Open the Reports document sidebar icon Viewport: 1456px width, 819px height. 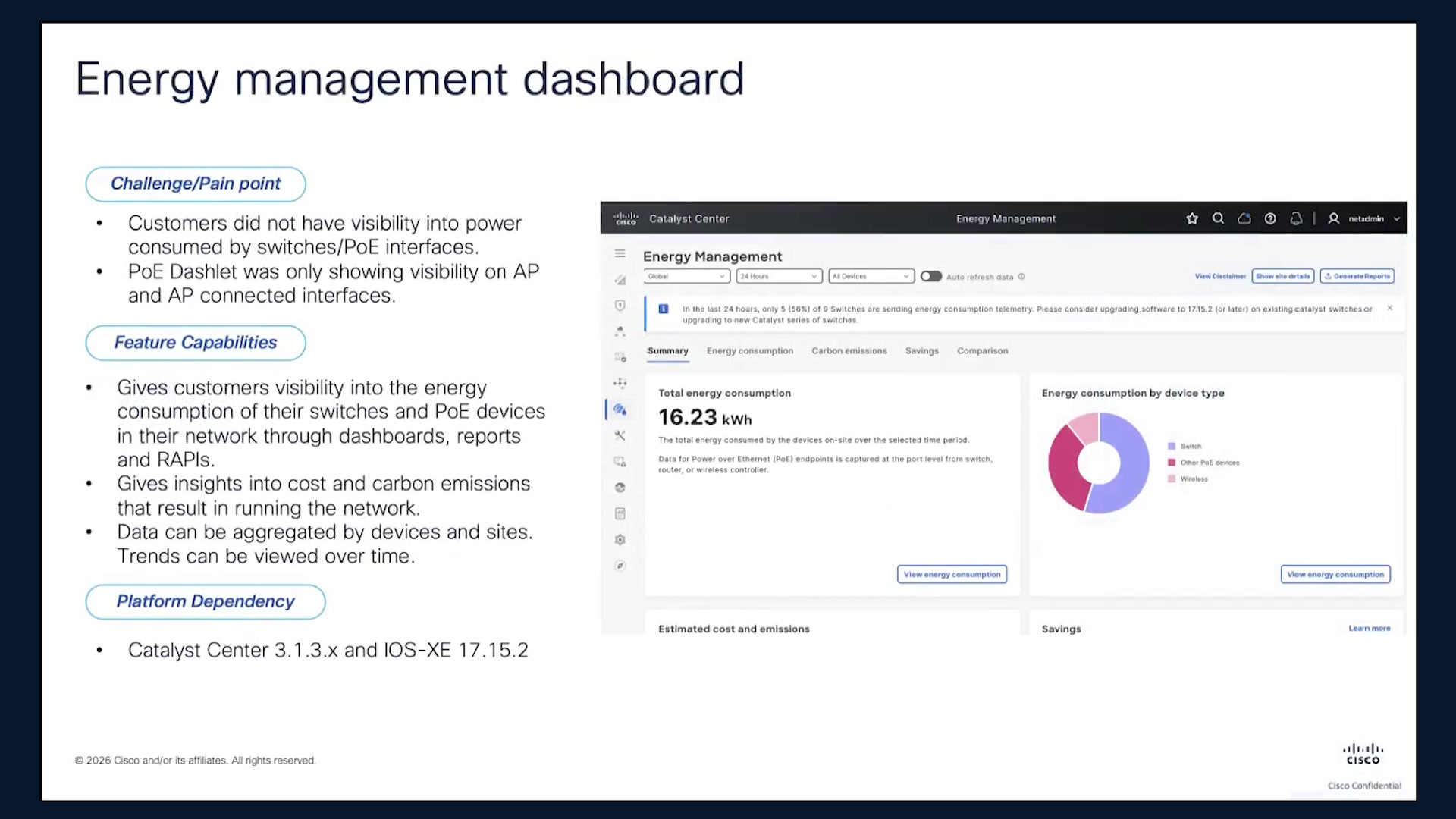pyautogui.click(x=620, y=513)
